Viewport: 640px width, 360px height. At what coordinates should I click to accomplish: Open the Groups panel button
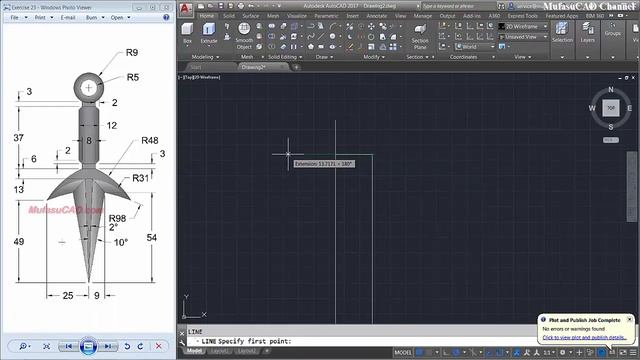point(613,29)
